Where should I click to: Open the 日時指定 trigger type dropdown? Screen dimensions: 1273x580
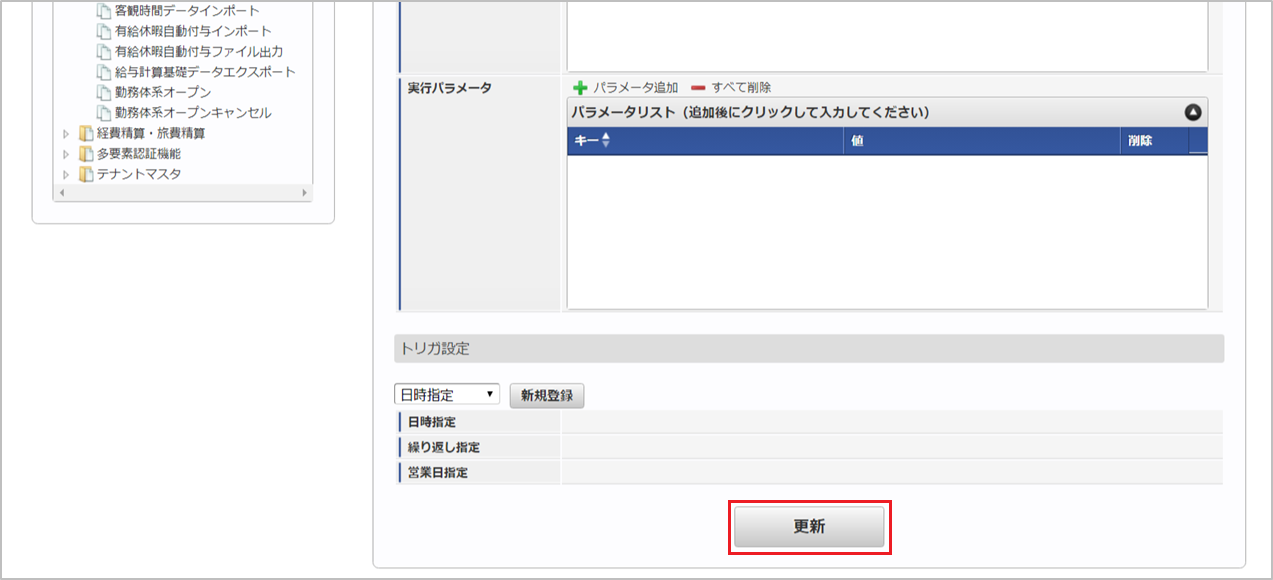pos(447,395)
